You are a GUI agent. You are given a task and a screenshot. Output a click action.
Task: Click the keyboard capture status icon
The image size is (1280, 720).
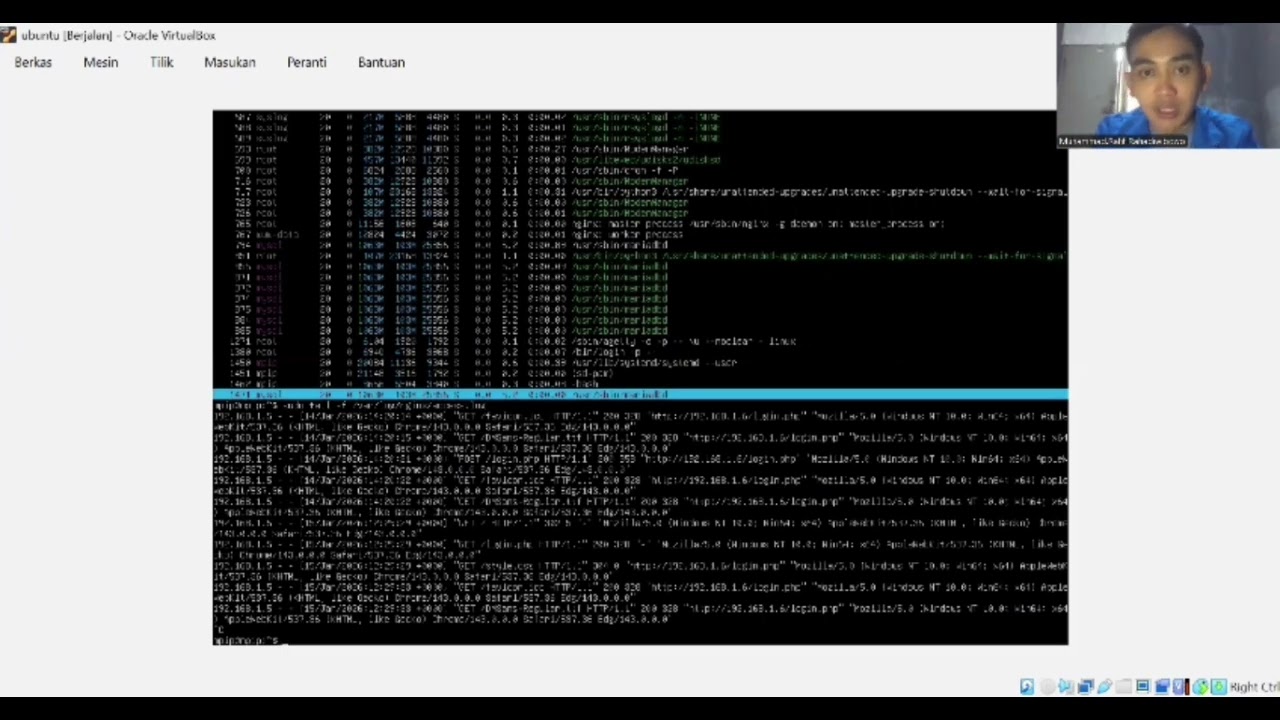point(1219,687)
